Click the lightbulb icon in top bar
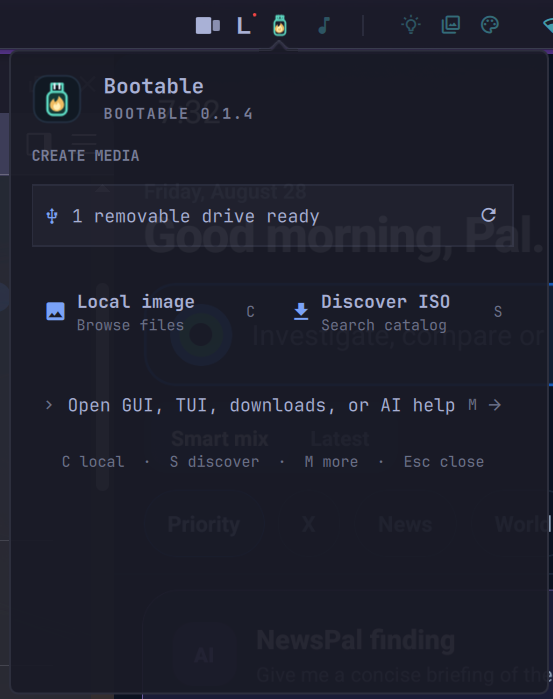 click(411, 25)
